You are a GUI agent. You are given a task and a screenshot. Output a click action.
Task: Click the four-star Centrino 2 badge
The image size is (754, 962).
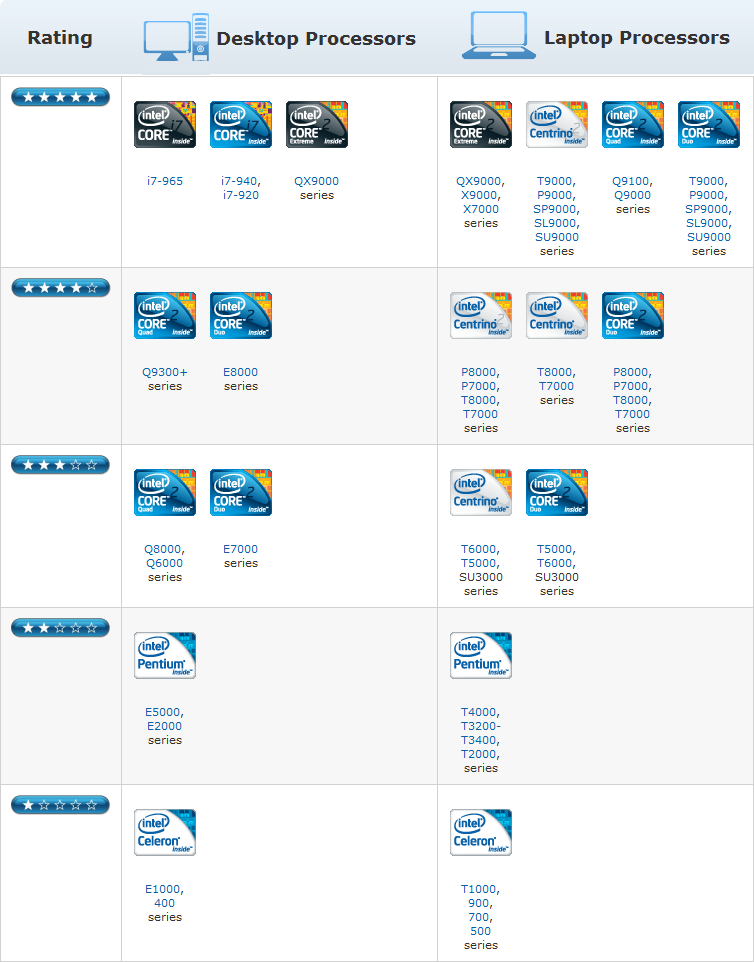[x=480, y=315]
